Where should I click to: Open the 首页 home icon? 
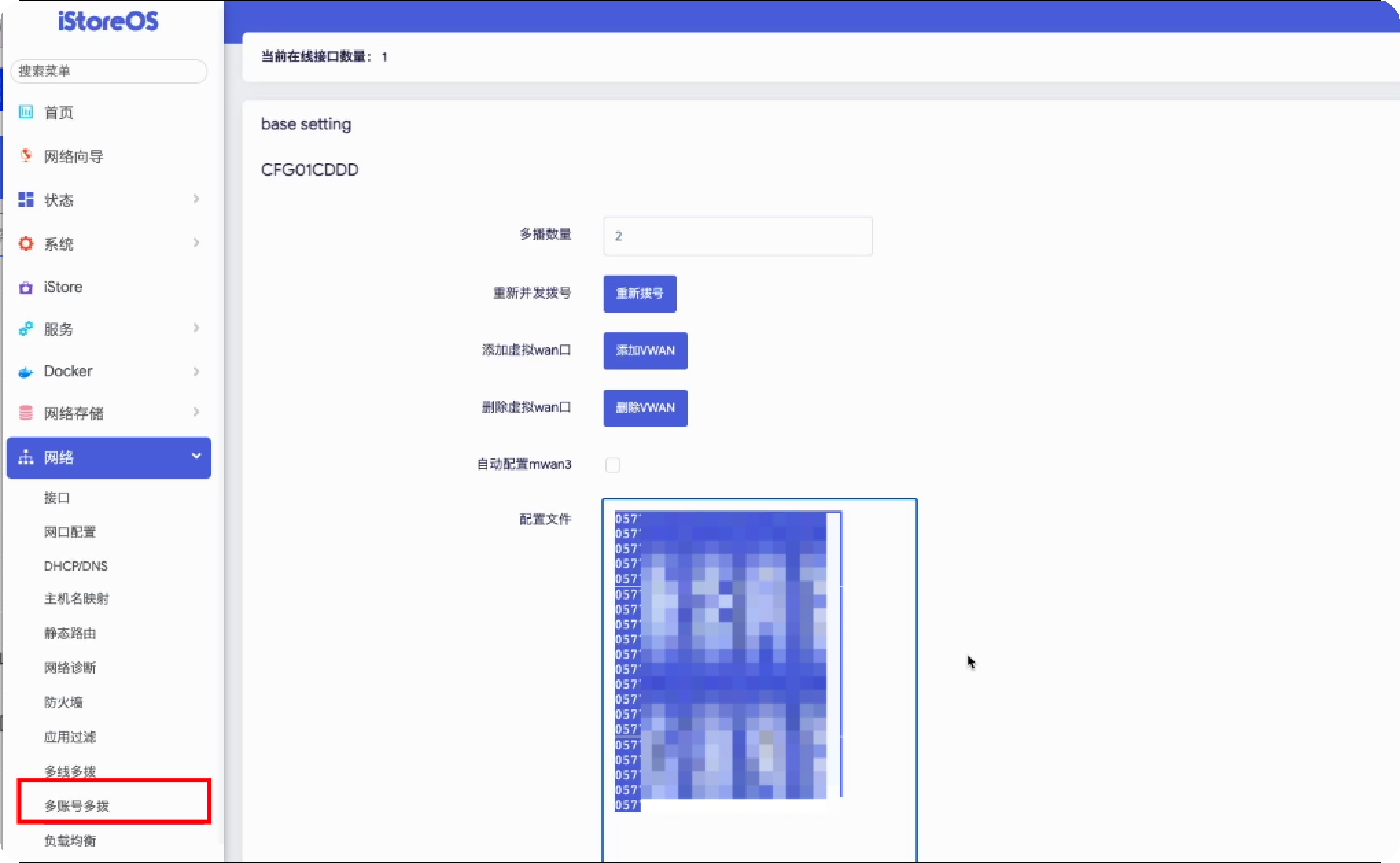pos(26,112)
